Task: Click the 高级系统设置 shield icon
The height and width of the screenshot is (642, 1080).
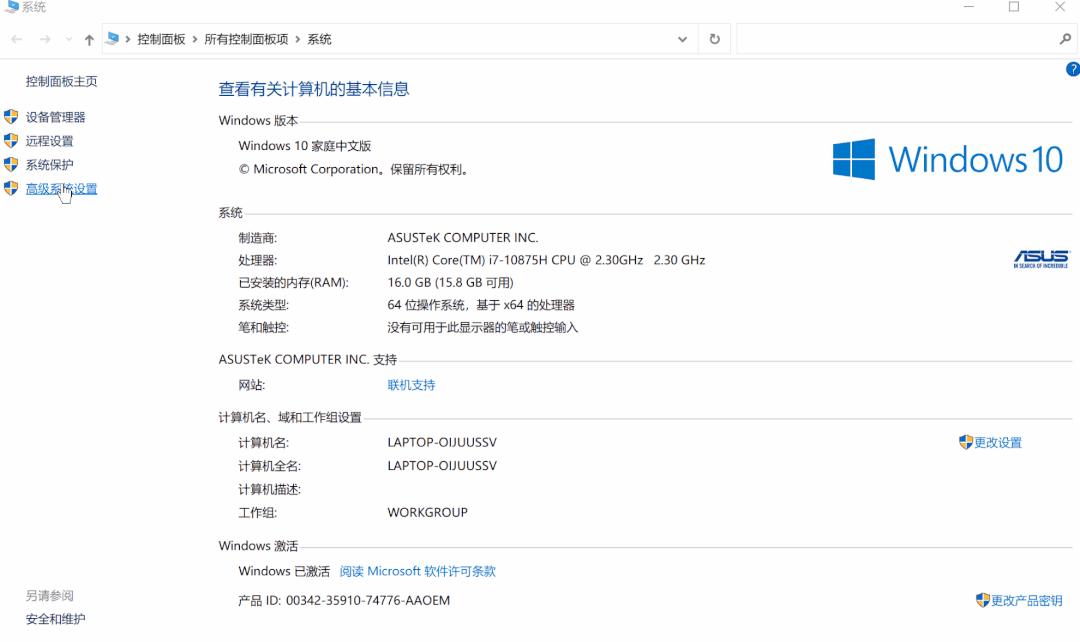Action: click(11, 188)
